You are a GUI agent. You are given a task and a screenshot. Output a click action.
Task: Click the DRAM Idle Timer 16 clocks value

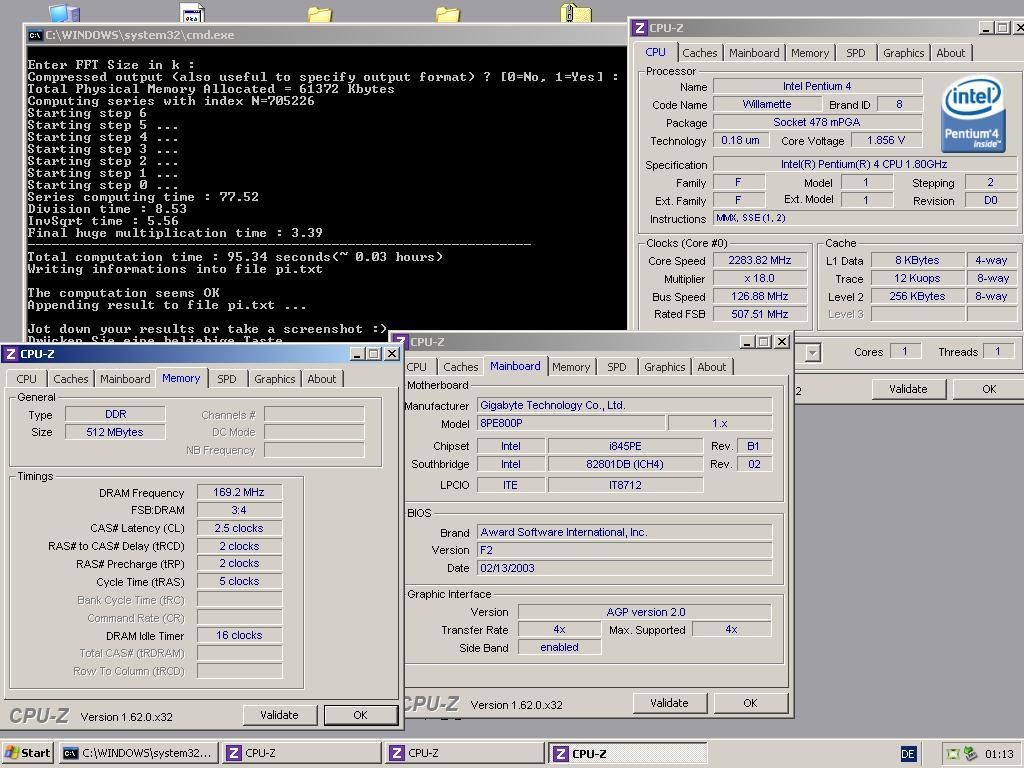click(x=239, y=635)
